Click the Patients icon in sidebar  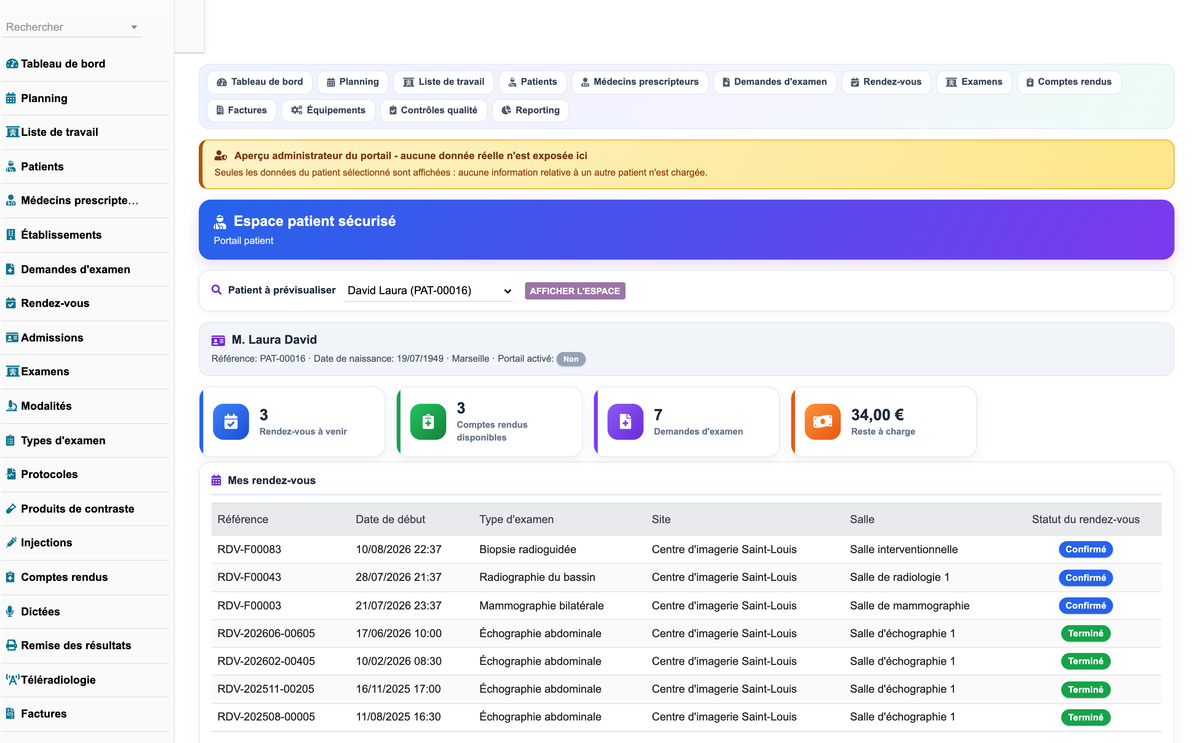(x=11, y=167)
